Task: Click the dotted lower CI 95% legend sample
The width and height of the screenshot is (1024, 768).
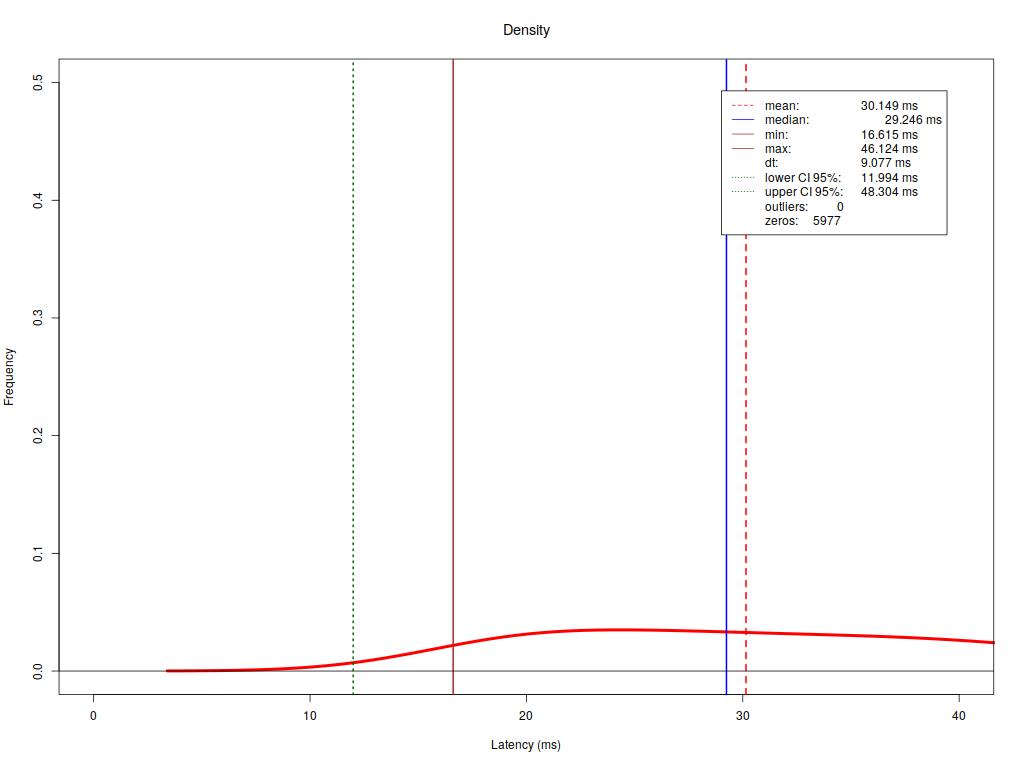Action: click(x=741, y=177)
